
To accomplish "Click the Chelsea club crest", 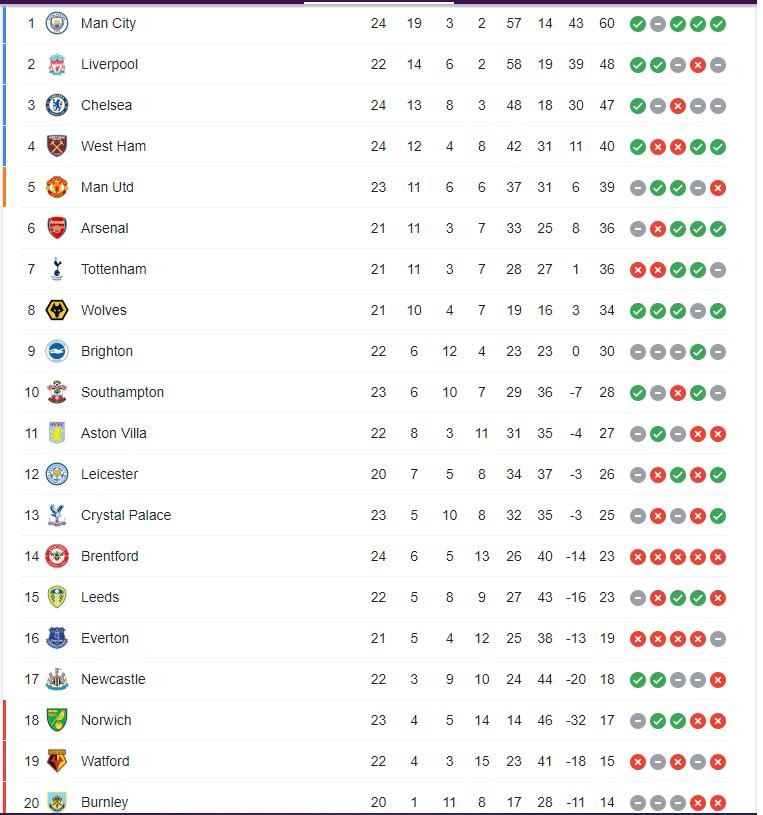I will [57, 105].
